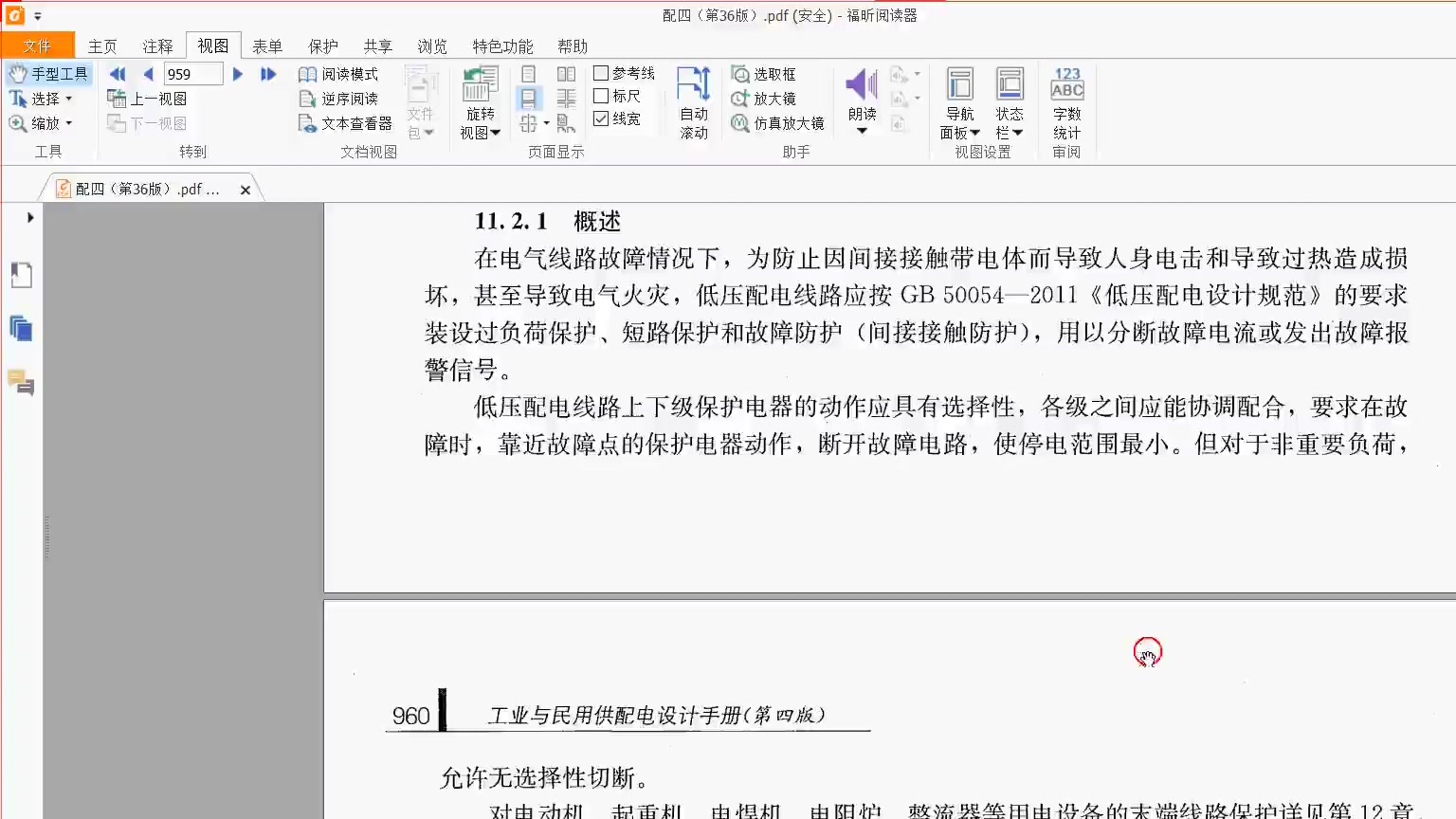Switch to the Comment (注释) tab
The height and width of the screenshot is (819, 1456).
pyautogui.click(x=157, y=46)
